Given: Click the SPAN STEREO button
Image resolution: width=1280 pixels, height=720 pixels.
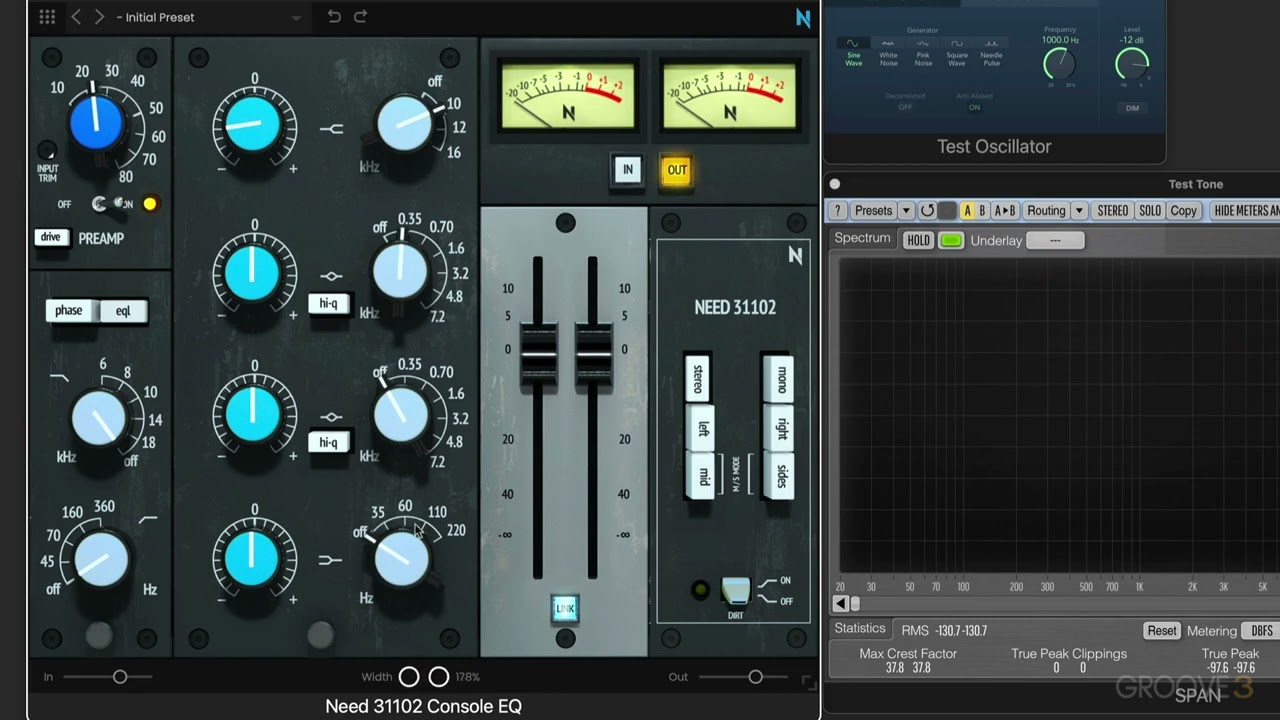Looking at the screenshot, I should (x=1113, y=211).
